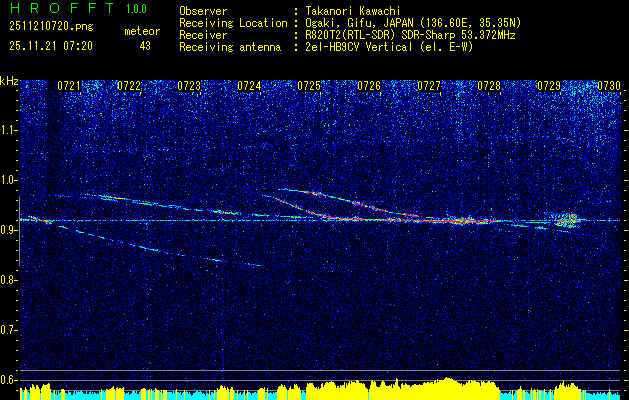The width and height of the screenshot is (629, 400).
Task: Click the 0.6 frequency axis label
Action: (9, 379)
